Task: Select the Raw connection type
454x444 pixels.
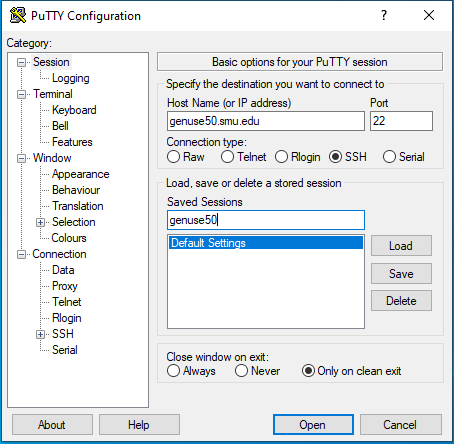Action: coord(173,157)
